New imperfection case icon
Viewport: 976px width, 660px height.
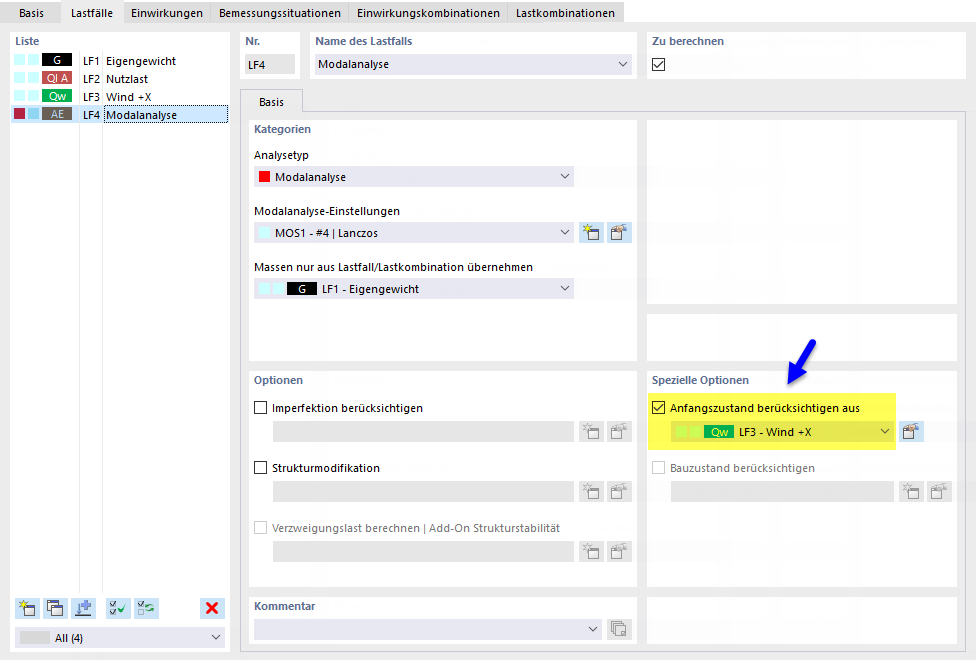[x=591, y=431]
